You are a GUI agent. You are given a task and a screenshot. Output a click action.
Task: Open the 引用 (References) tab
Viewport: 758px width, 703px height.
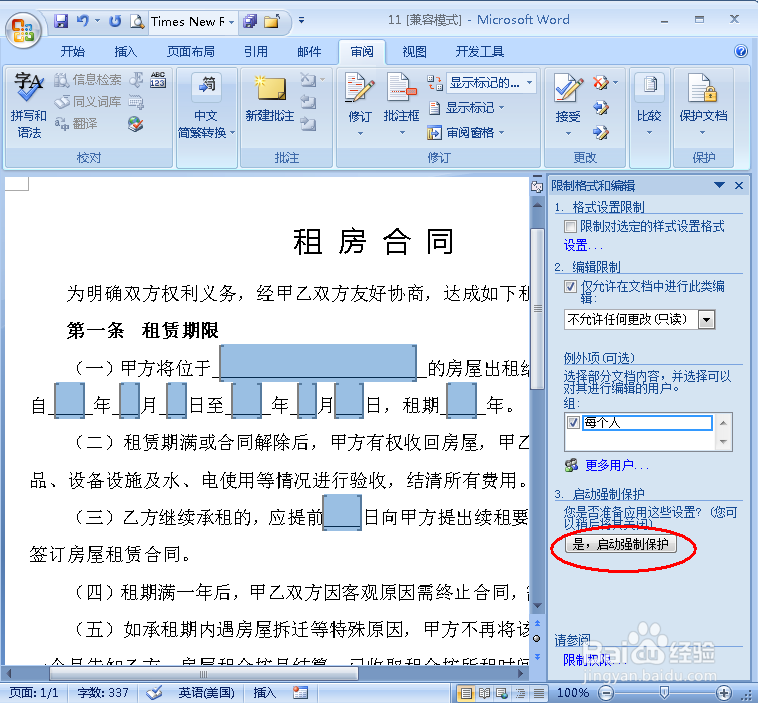point(256,51)
